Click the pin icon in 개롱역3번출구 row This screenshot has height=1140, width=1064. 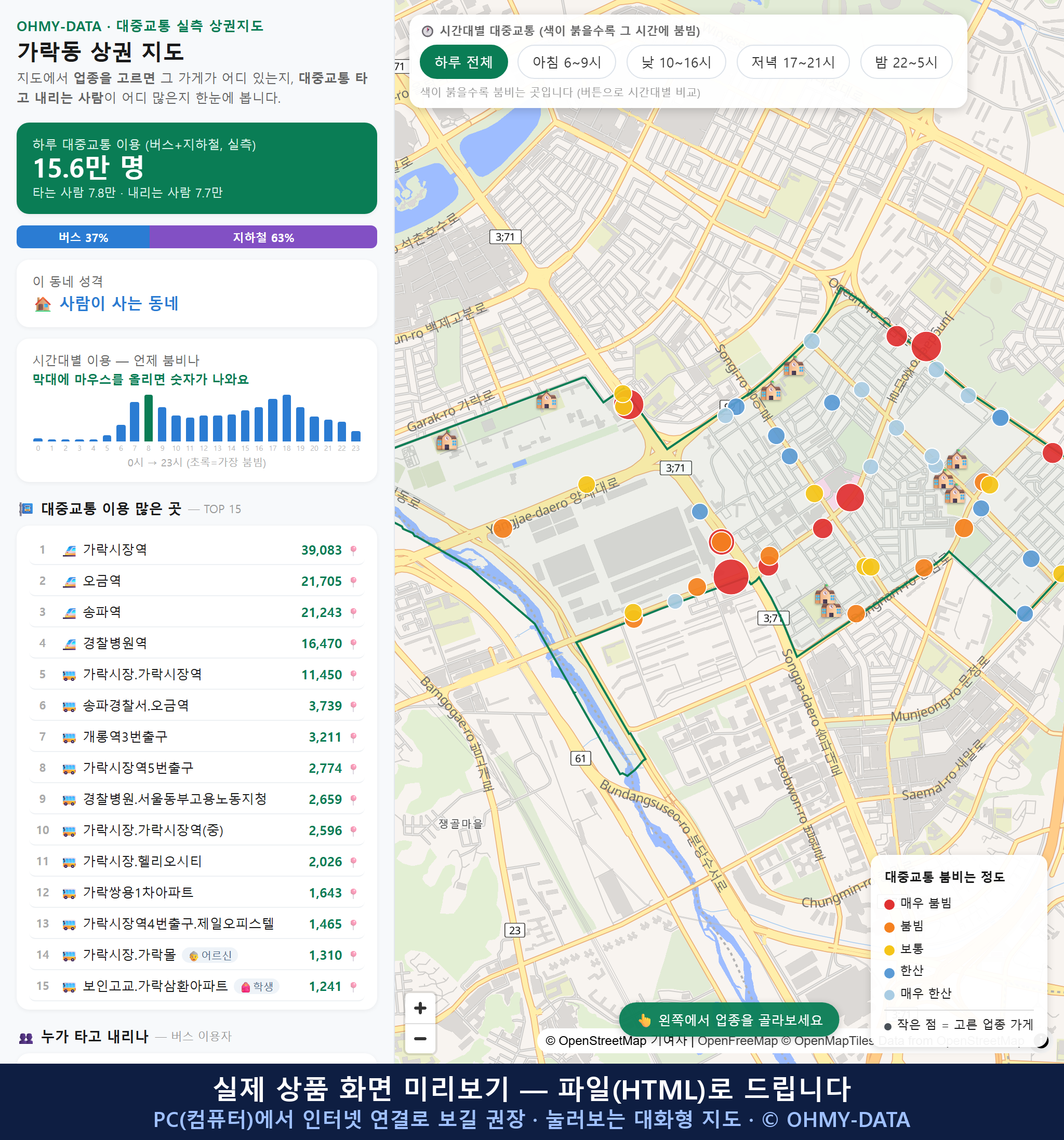(353, 737)
